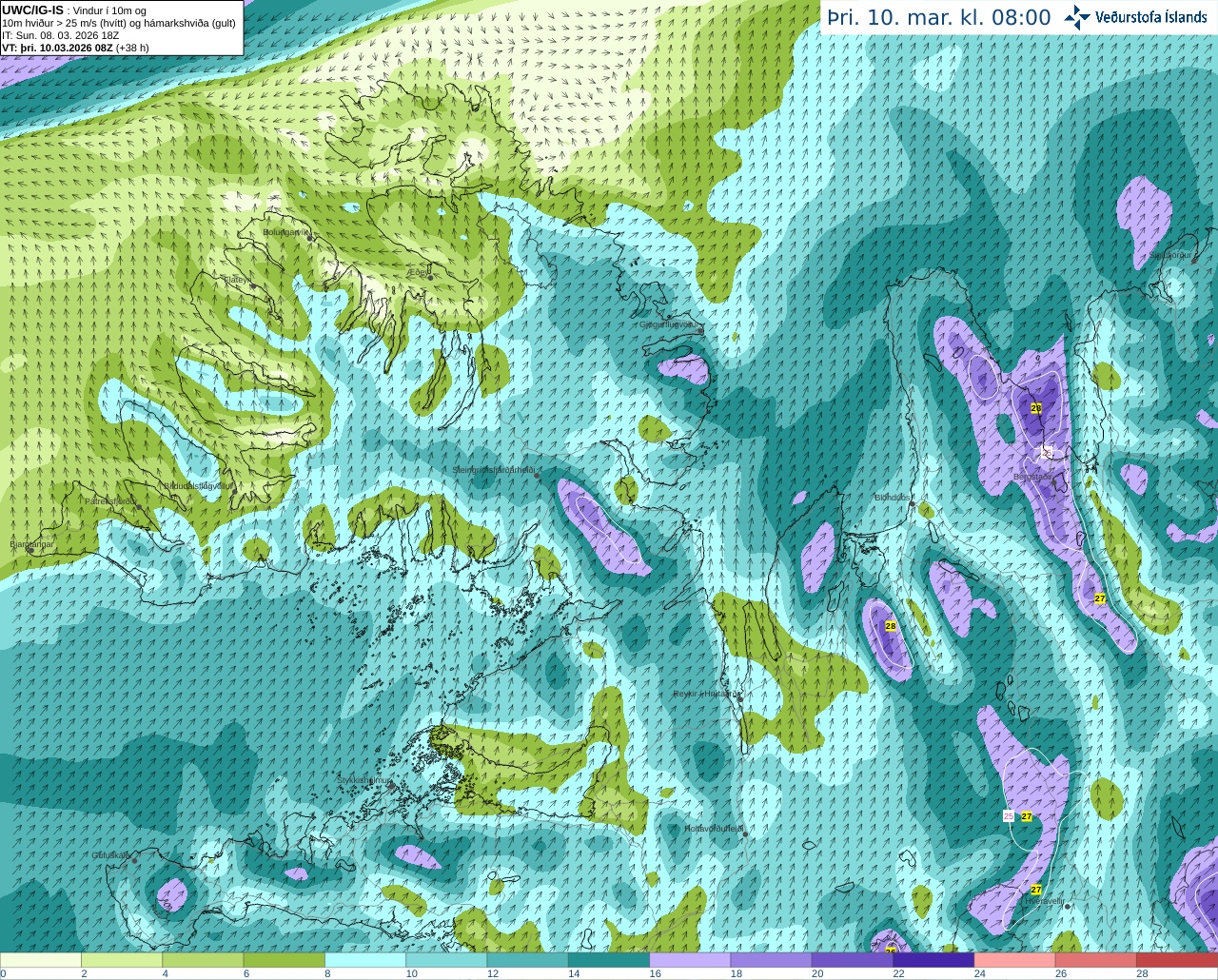Click the white 25 box left of yellow 27
The width and height of the screenshot is (1218, 980).
tap(1009, 816)
